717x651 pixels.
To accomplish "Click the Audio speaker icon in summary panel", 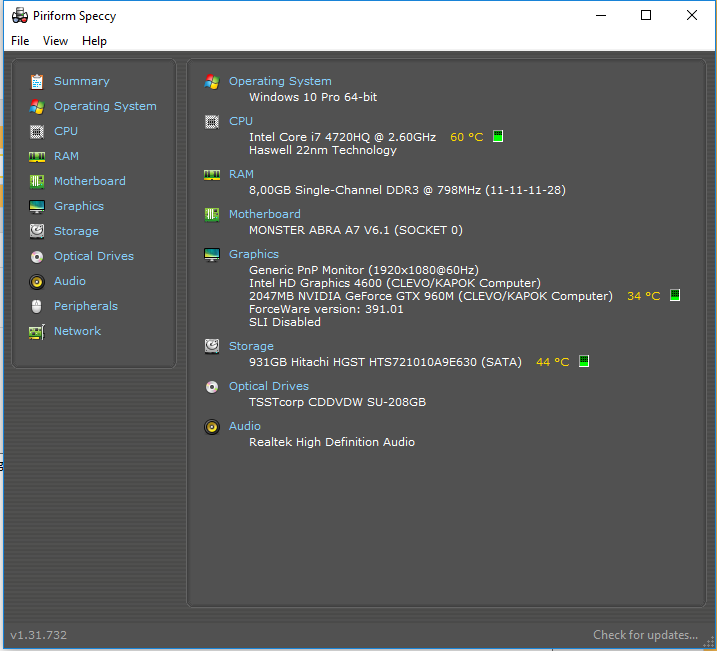I will (212, 427).
